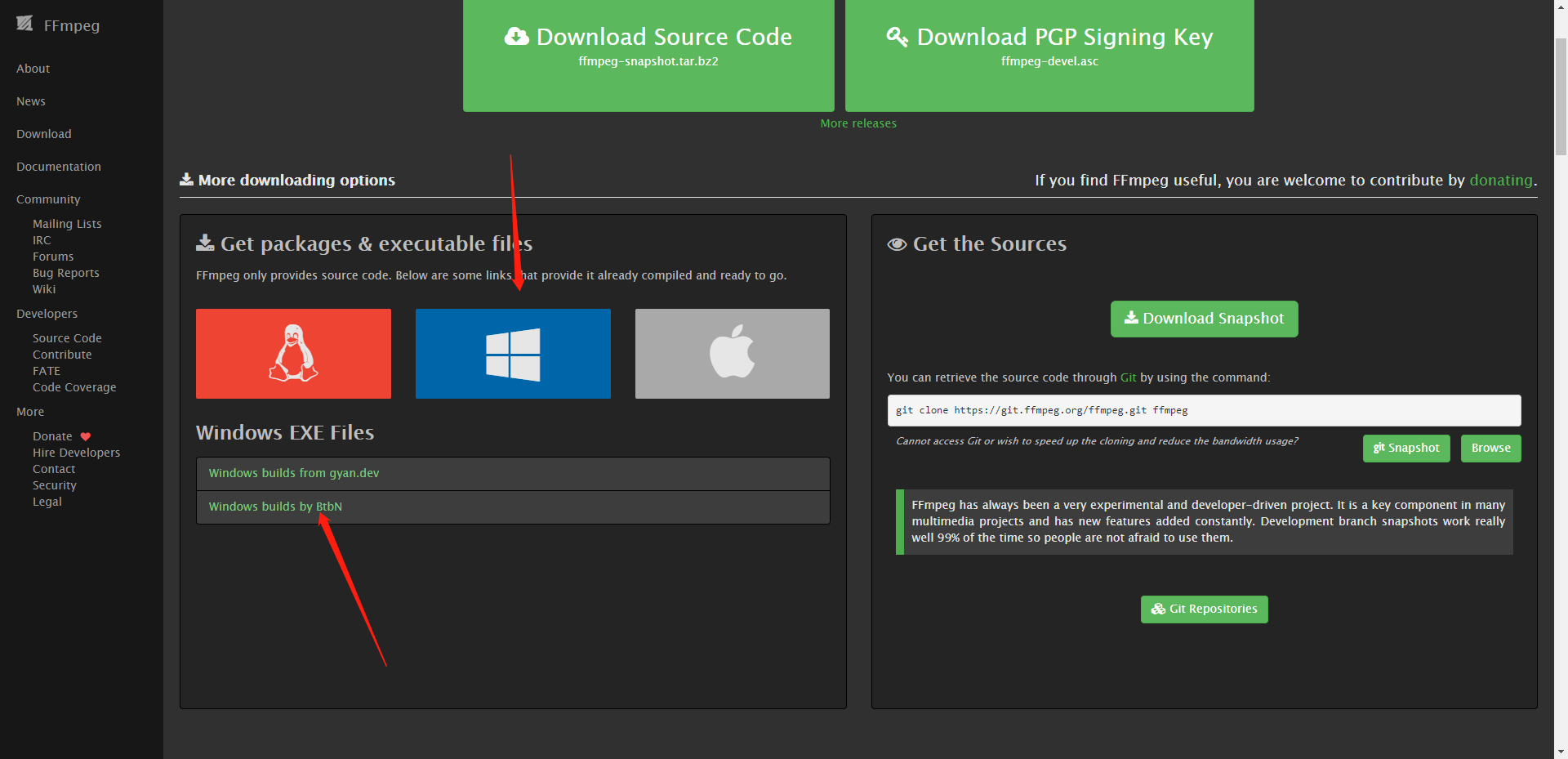
Task: Select the Apple macOS packages tile
Action: (x=733, y=354)
